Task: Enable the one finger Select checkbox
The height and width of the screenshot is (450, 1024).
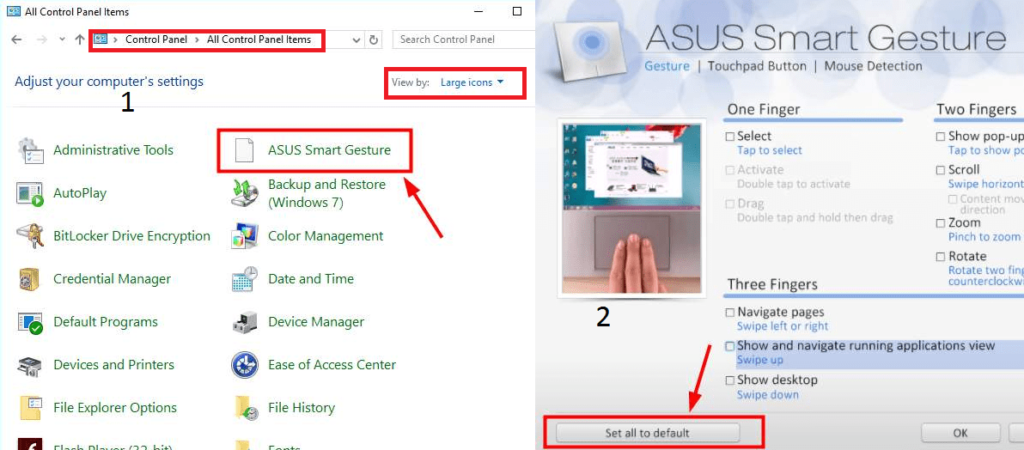Action: 730,137
